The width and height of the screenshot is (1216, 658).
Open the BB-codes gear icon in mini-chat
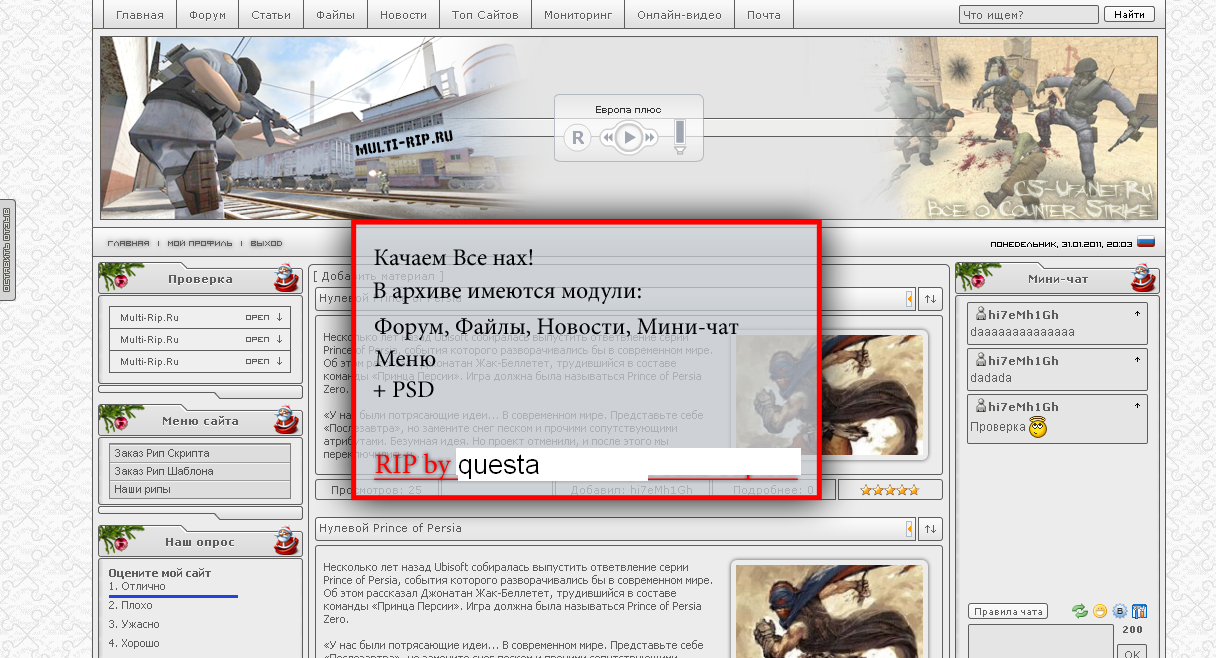point(1120,611)
